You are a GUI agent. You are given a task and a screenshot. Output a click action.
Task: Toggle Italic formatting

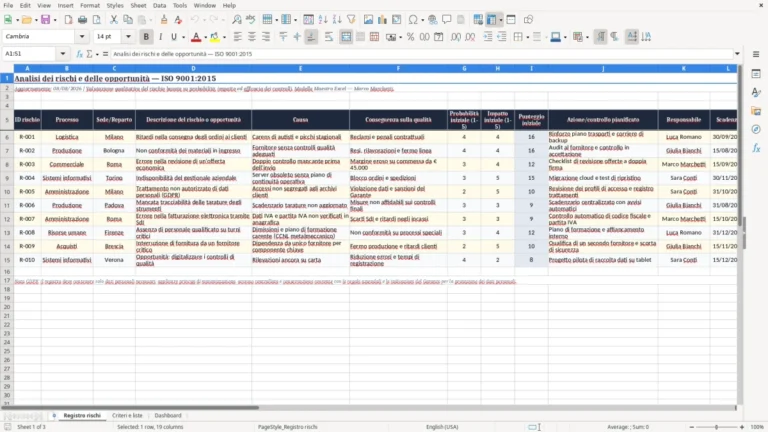160,37
